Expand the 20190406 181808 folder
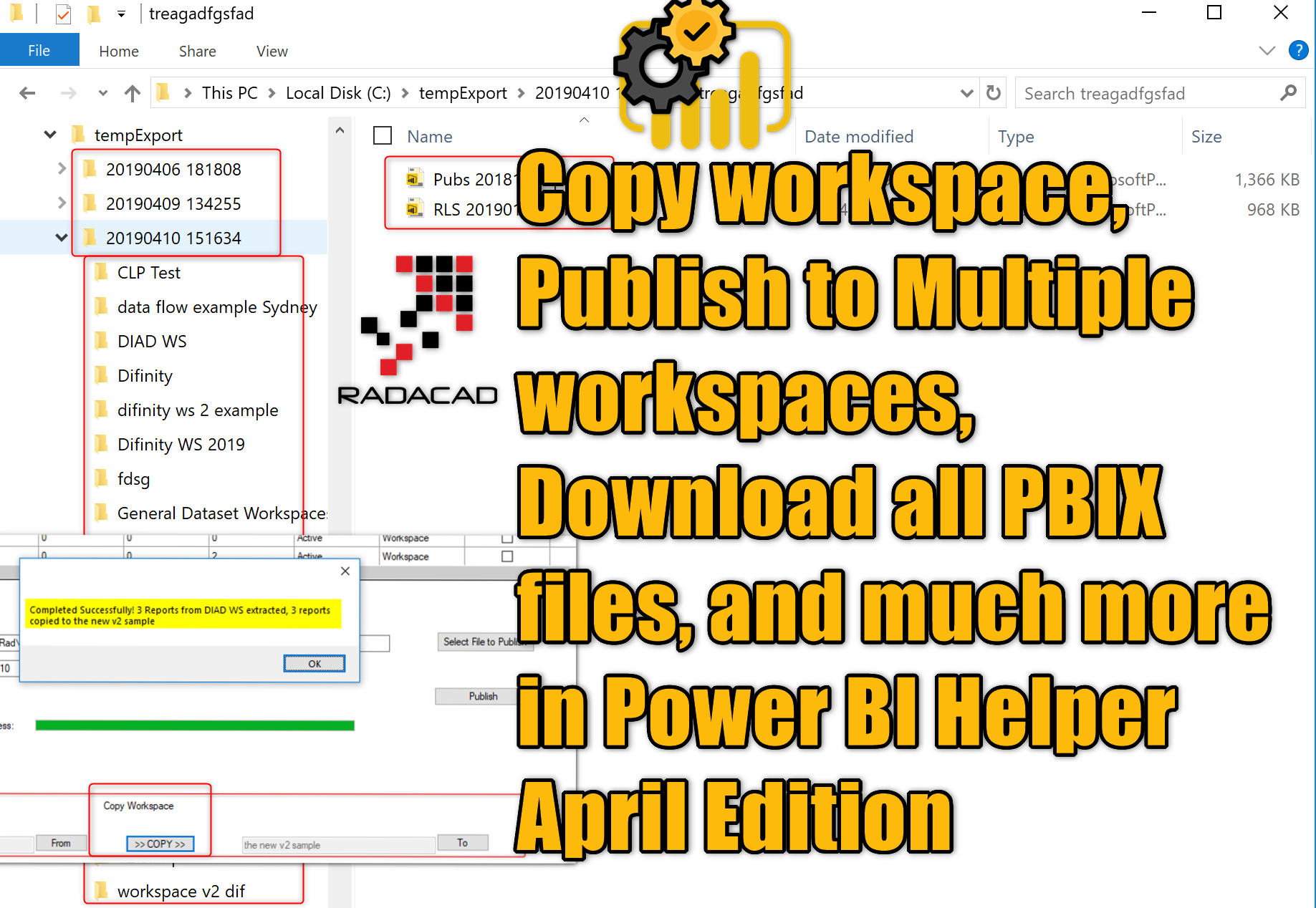The width and height of the screenshot is (1316, 908). tap(62, 169)
